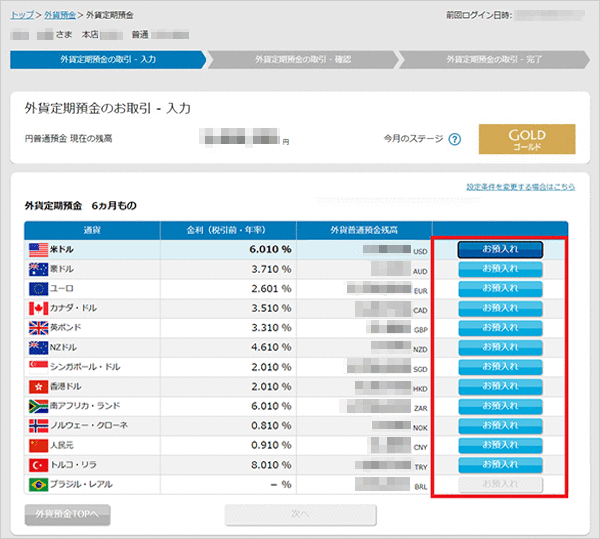Click お預入れ button for 人民元
This screenshot has width=600, height=539.
[x=500, y=445]
